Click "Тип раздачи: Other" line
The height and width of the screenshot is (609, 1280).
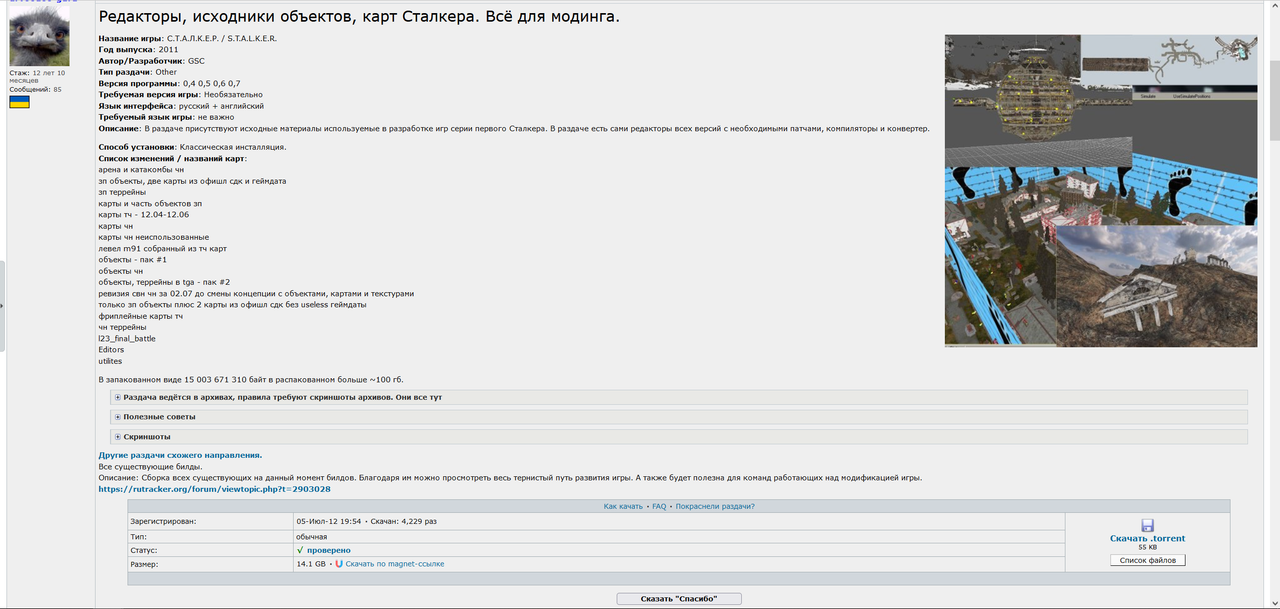point(137,72)
